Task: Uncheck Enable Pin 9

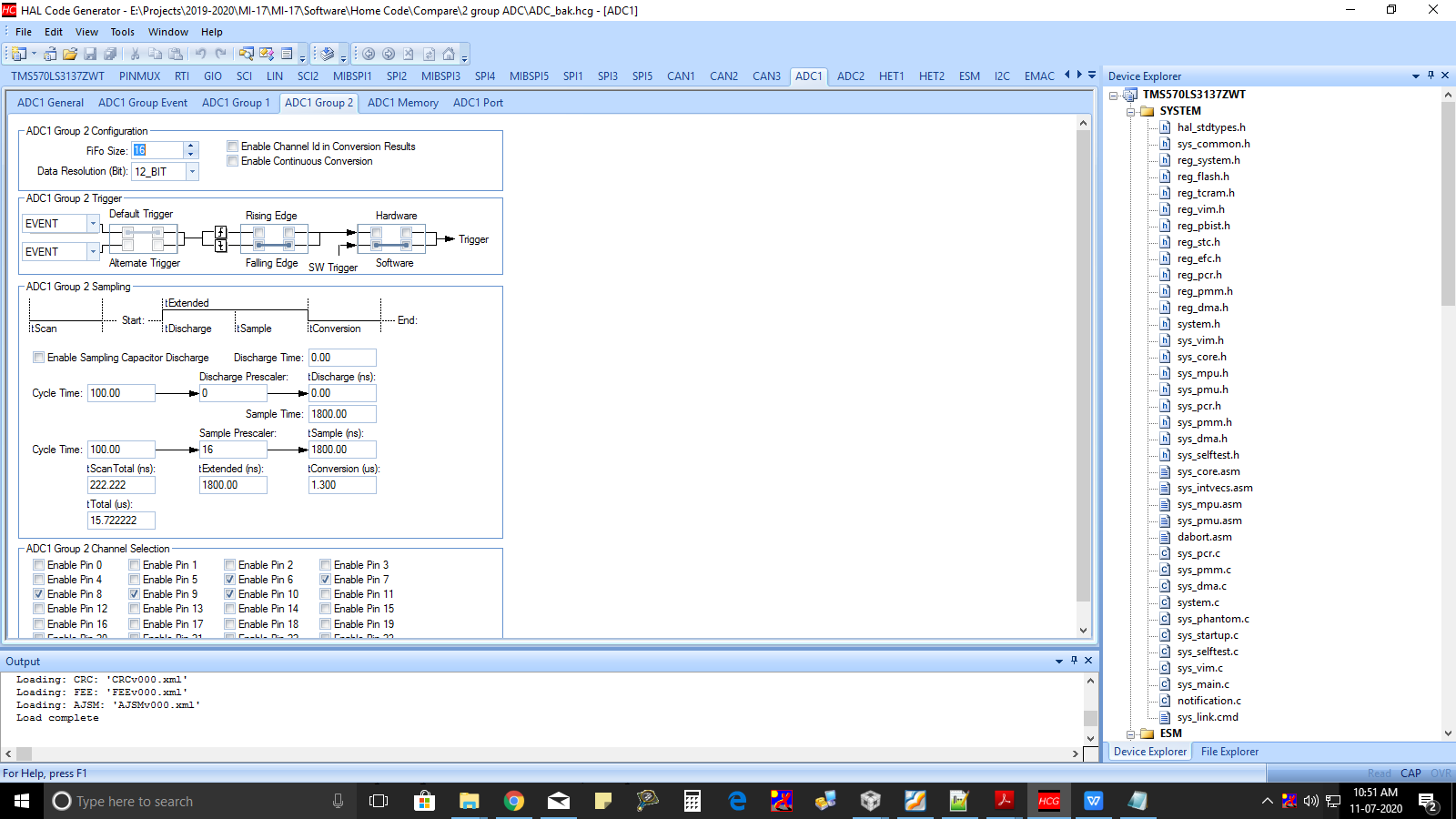Action: point(135,594)
